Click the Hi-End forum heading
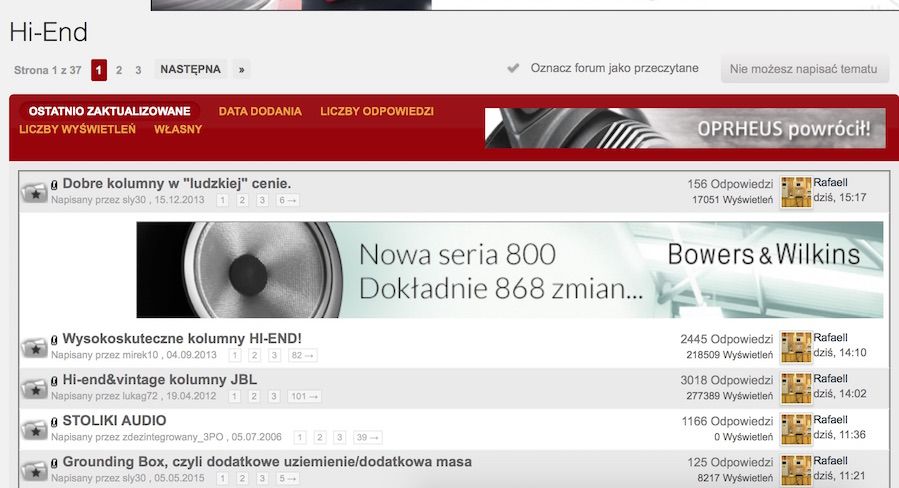Image resolution: width=899 pixels, height=488 pixels. (x=49, y=32)
